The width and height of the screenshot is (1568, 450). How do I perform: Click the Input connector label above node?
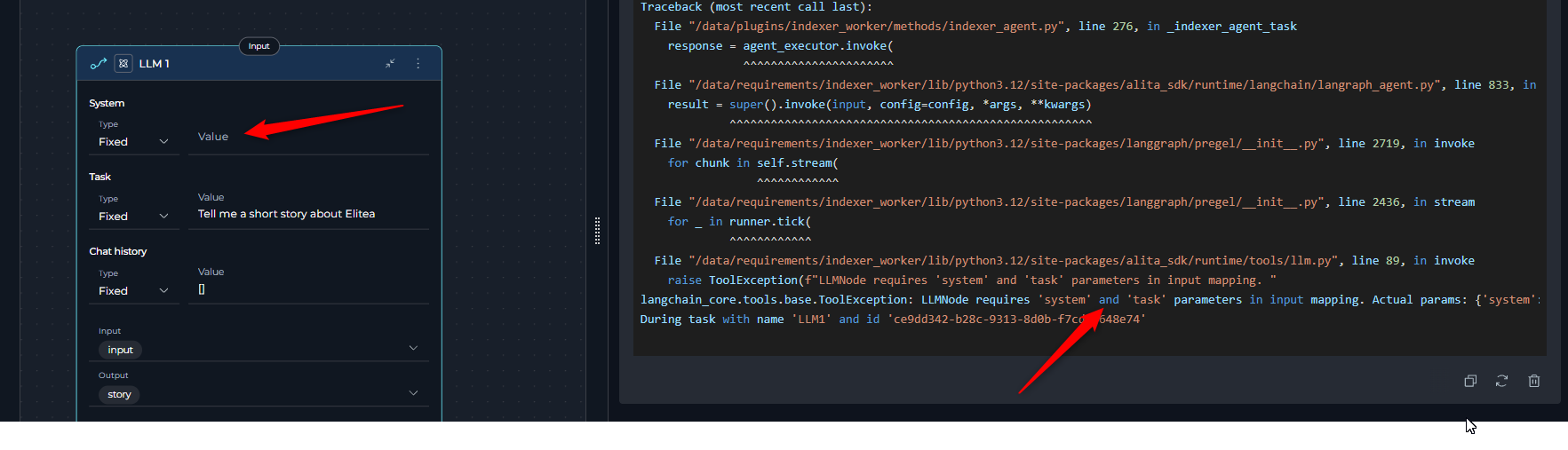point(259,46)
